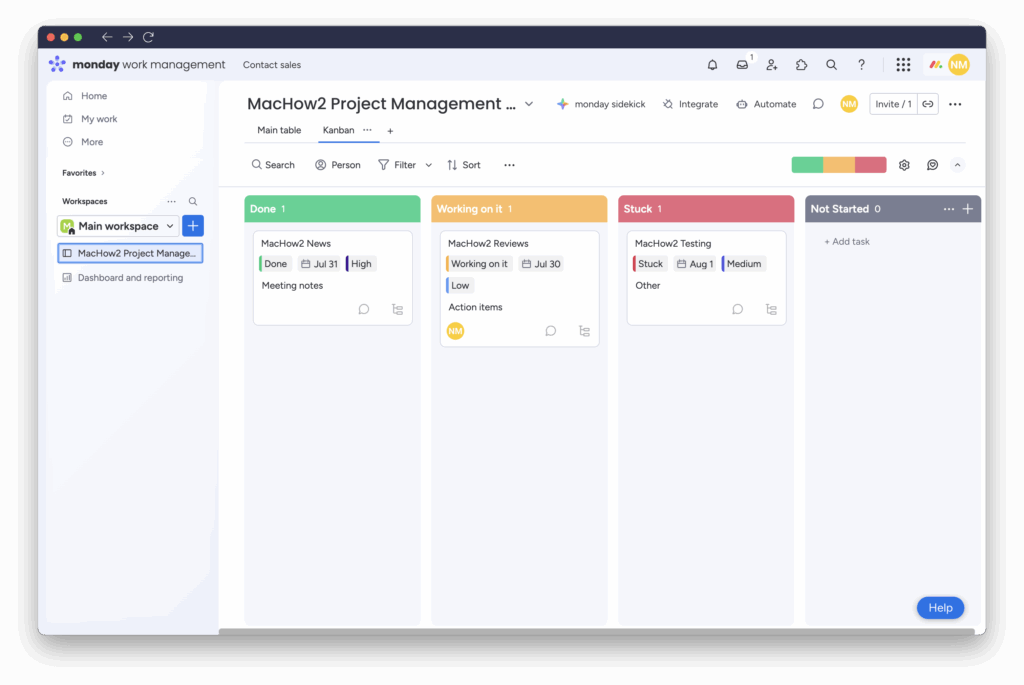Expand the Main workspace dropdown

[x=168, y=226]
